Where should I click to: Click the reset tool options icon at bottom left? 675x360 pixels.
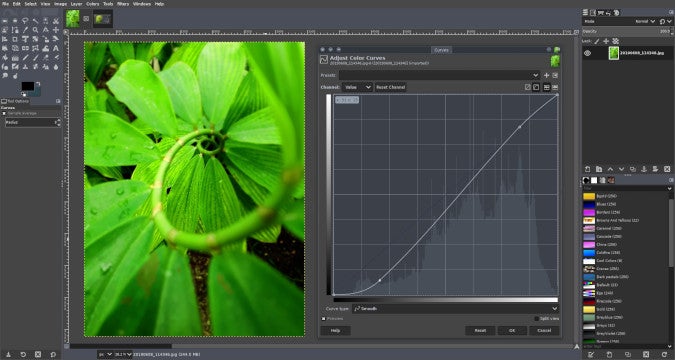tap(53, 354)
